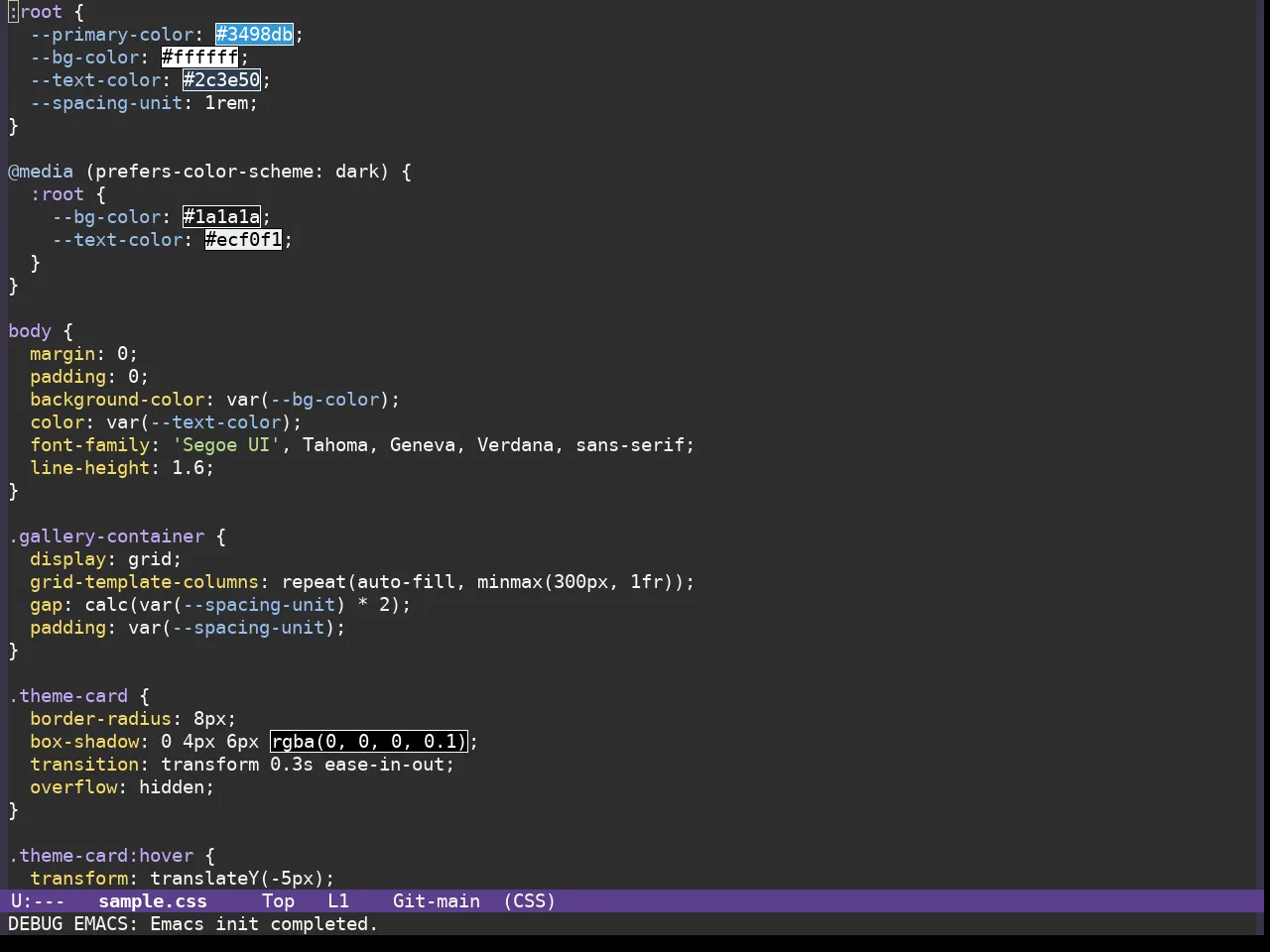Click the #1a1a1a dark background value

(221, 217)
